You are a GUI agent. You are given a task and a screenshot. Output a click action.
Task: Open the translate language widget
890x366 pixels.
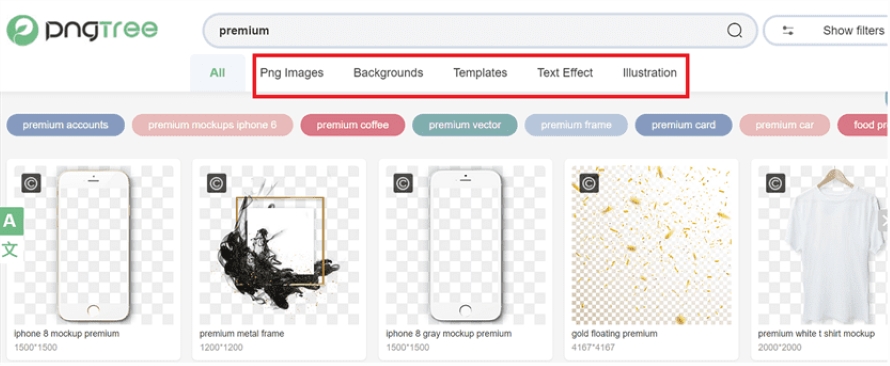pos(10,235)
